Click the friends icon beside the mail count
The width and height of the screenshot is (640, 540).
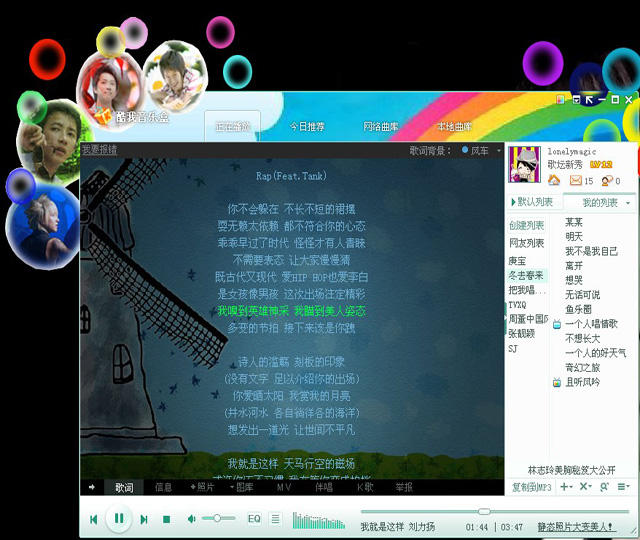coord(606,180)
